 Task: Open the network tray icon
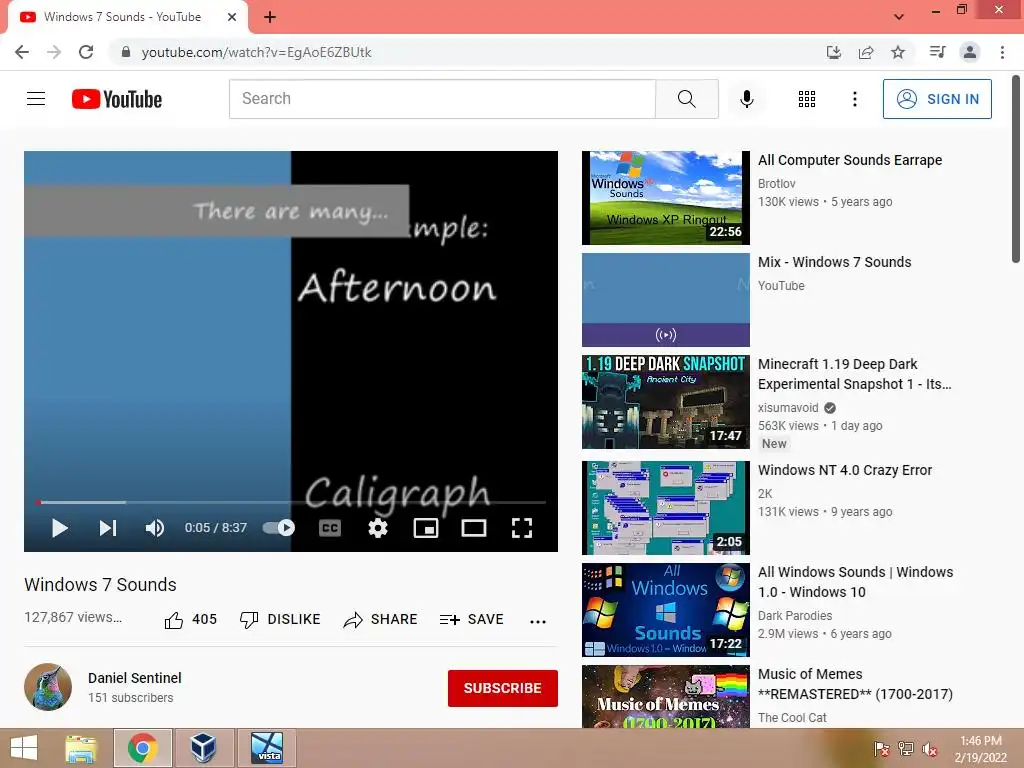pos(906,749)
